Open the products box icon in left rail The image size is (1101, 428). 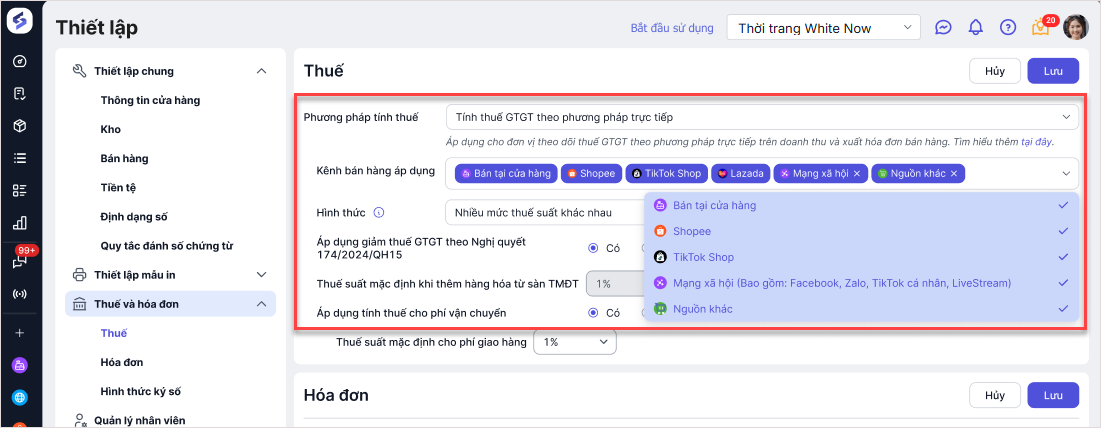pos(20,126)
